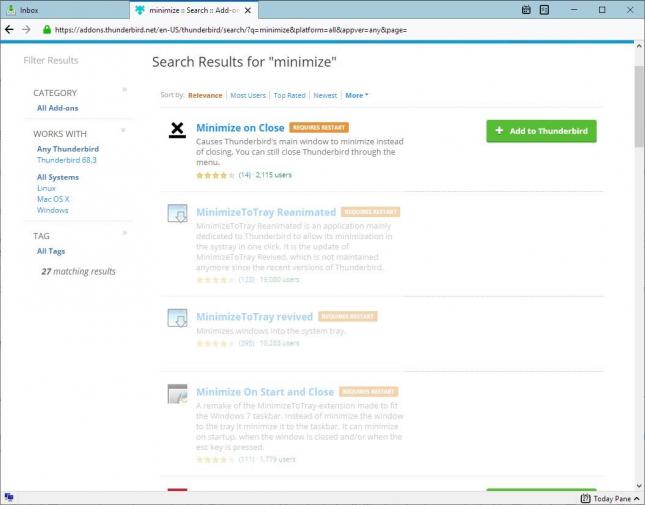Click the 'Filter Results' heading
This screenshot has width=645, height=505.
point(51,60)
